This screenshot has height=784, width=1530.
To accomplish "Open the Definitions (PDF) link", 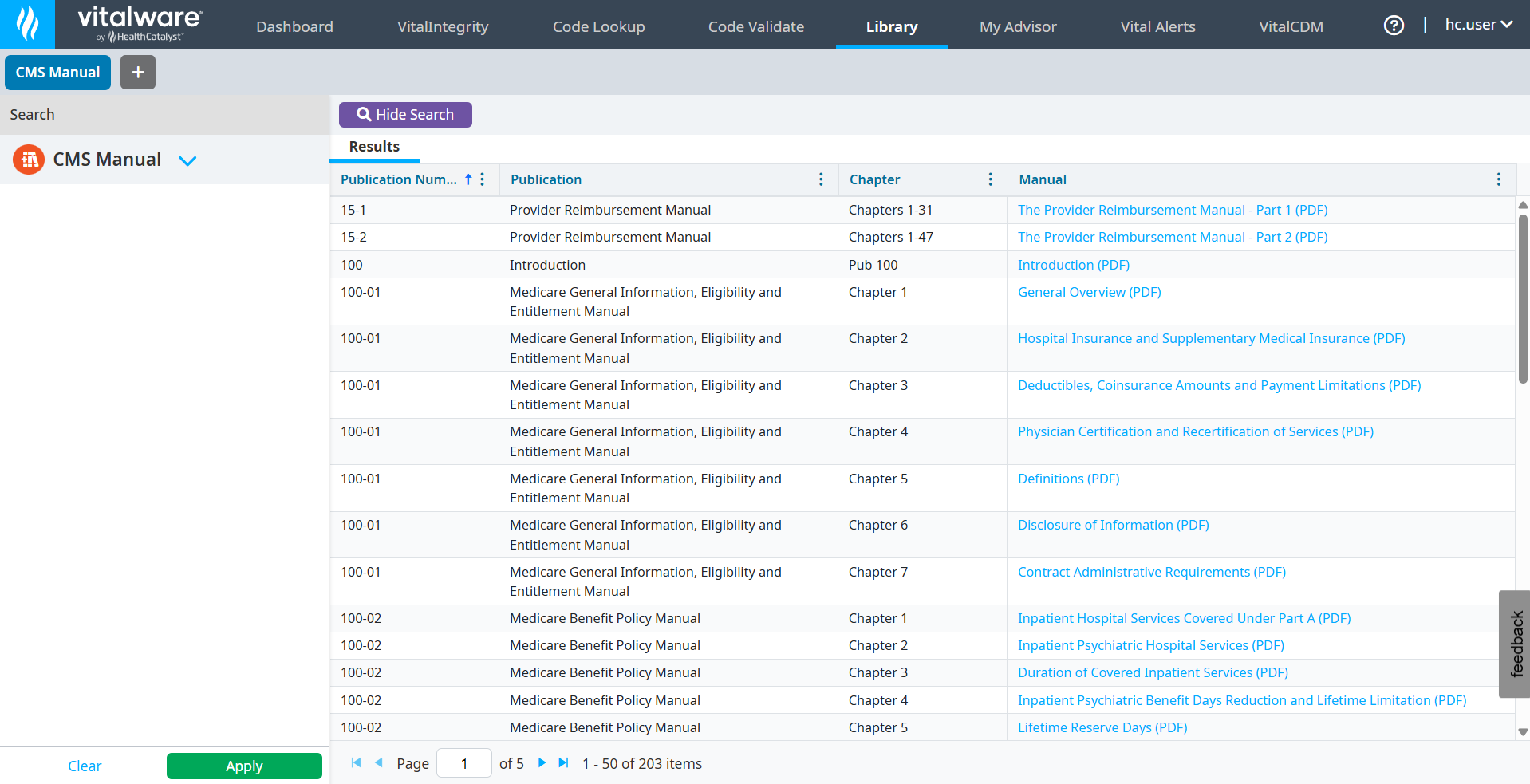I will pyautogui.click(x=1068, y=479).
